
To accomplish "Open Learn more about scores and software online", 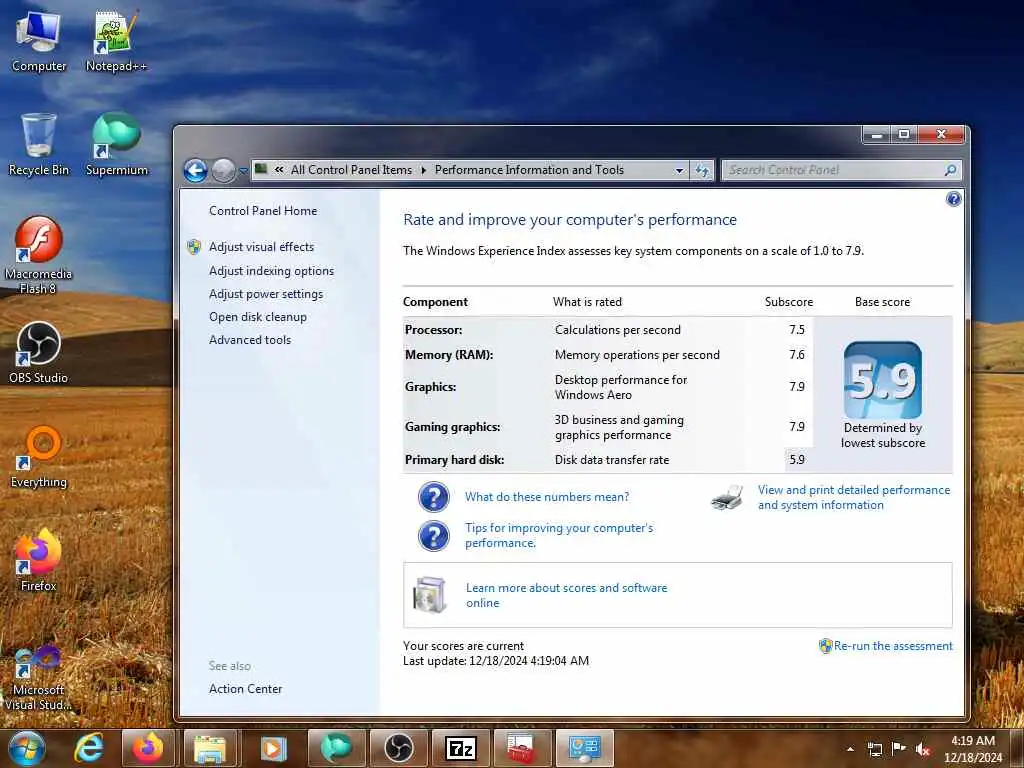I will pos(566,596).
